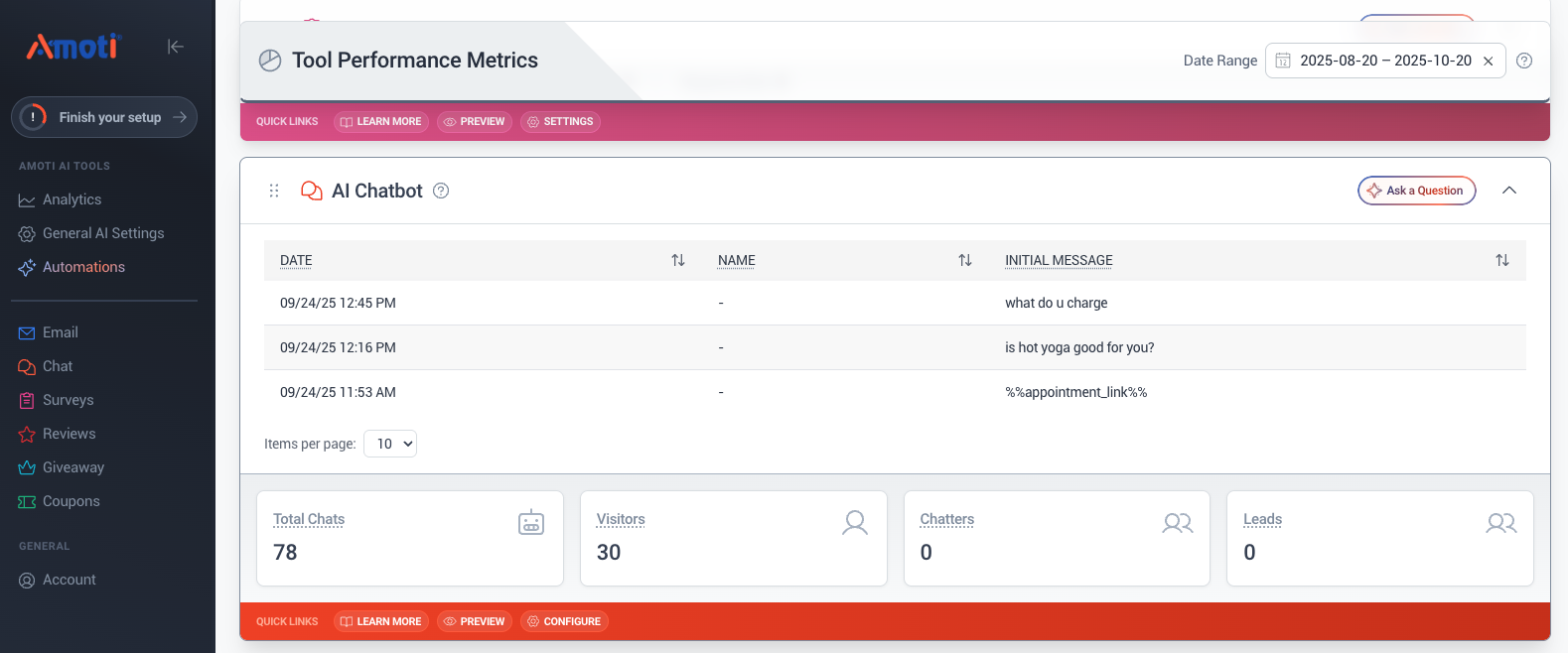Image resolution: width=1568 pixels, height=653 pixels.
Task: Collapse the AI Chatbot panel chevron
Action: [1509, 191]
